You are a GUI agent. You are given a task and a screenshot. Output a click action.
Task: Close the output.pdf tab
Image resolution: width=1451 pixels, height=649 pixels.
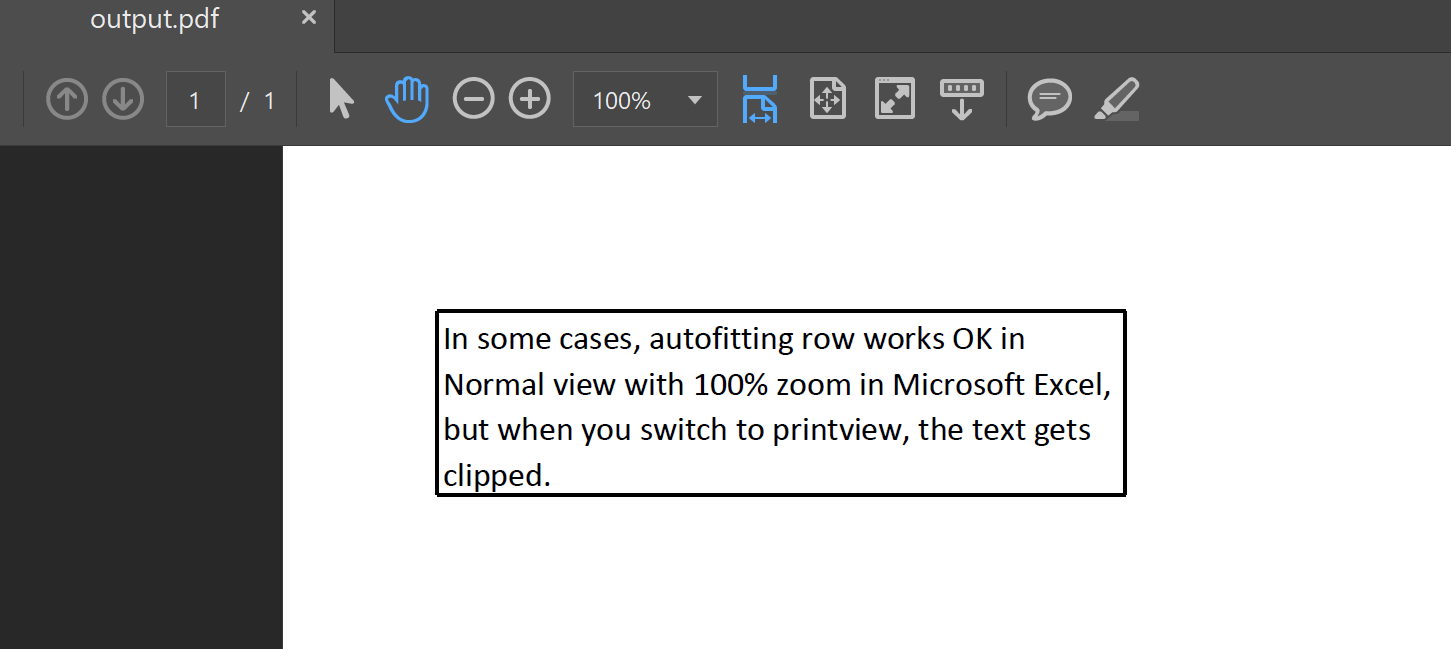click(308, 16)
